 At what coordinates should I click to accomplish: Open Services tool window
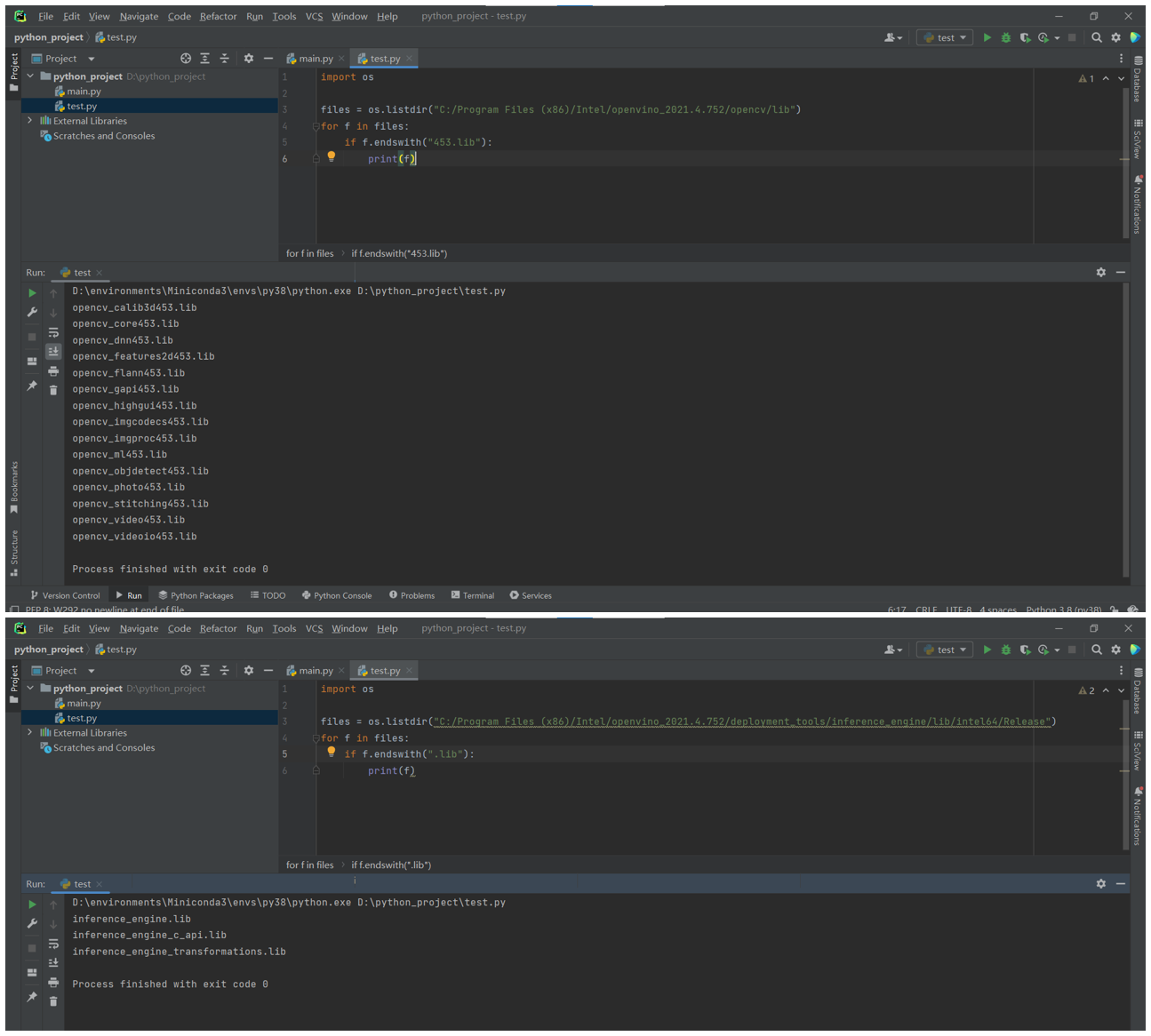tap(531, 595)
